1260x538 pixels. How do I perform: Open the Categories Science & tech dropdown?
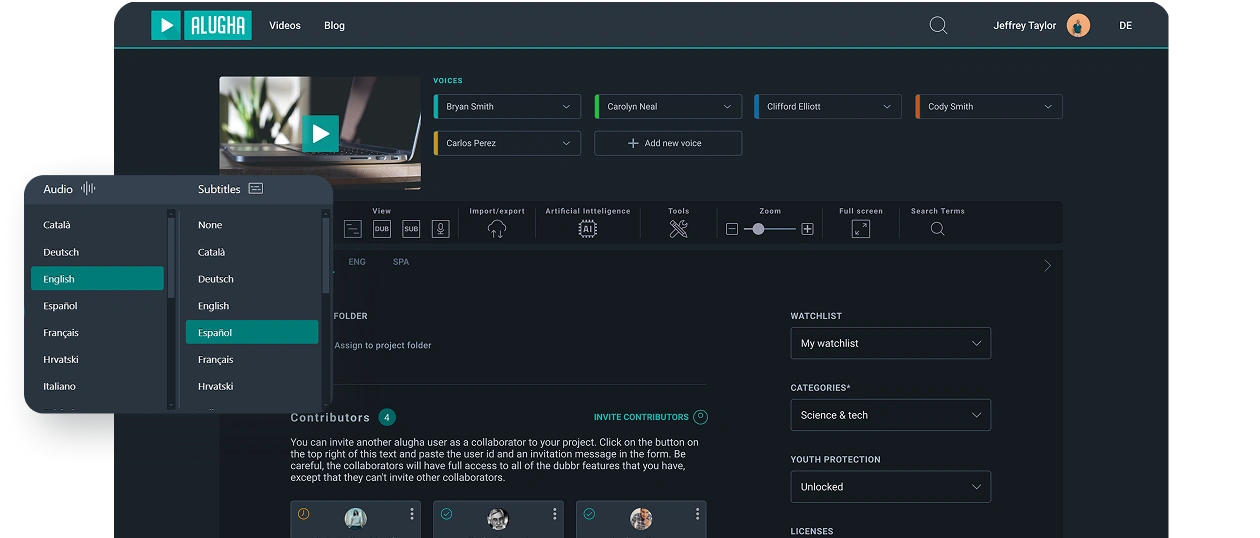pyautogui.click(x=890, y=415)
